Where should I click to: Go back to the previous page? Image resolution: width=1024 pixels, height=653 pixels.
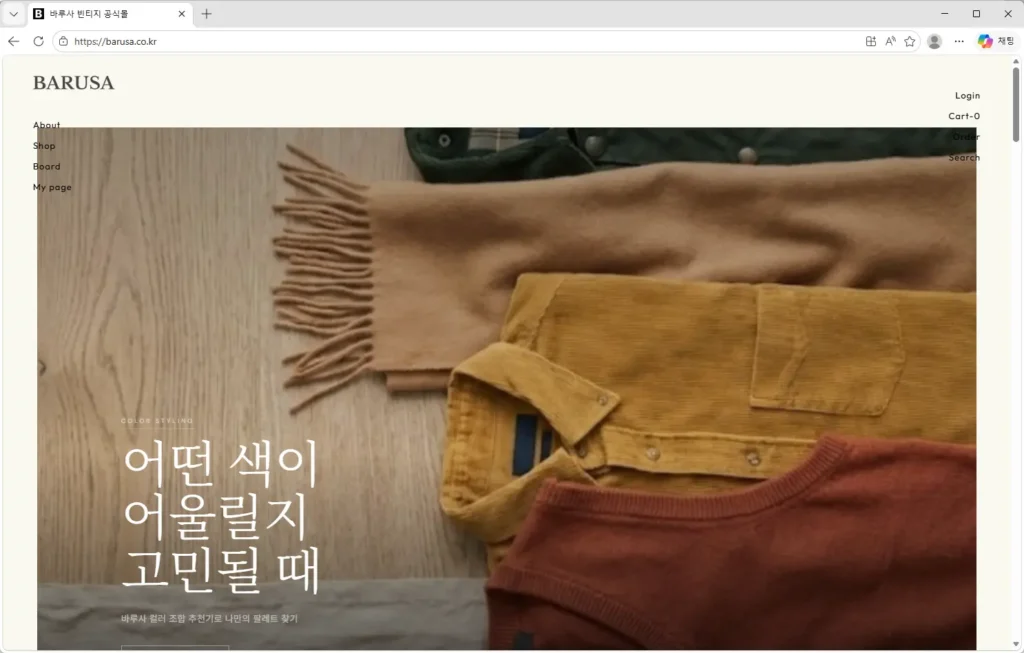tap(14, 41)
